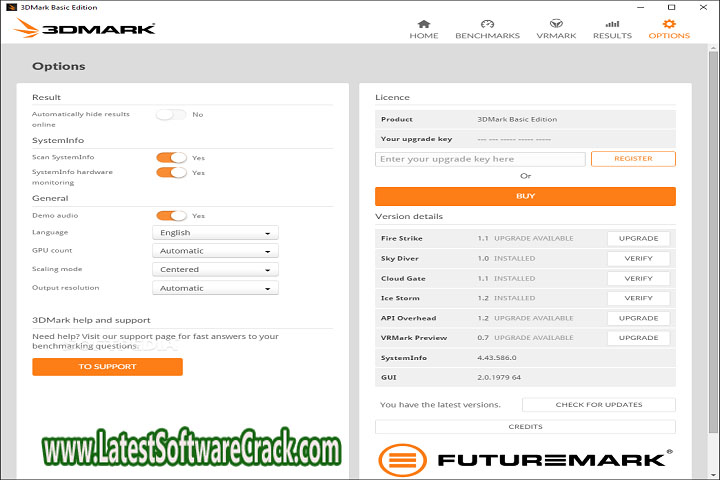Viewport: 720px width, 480px height.
Task: Click UPGRADE for VRMark Preview
Action: (x=638, y=338)
